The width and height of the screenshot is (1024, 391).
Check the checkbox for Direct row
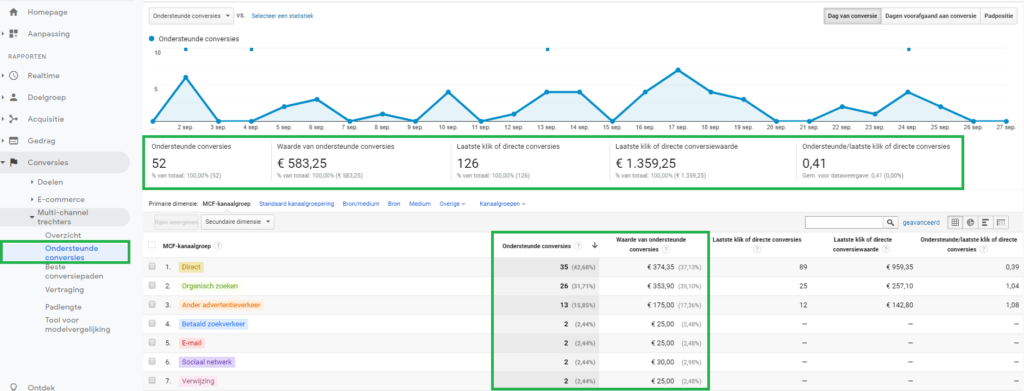coord(152,267)
